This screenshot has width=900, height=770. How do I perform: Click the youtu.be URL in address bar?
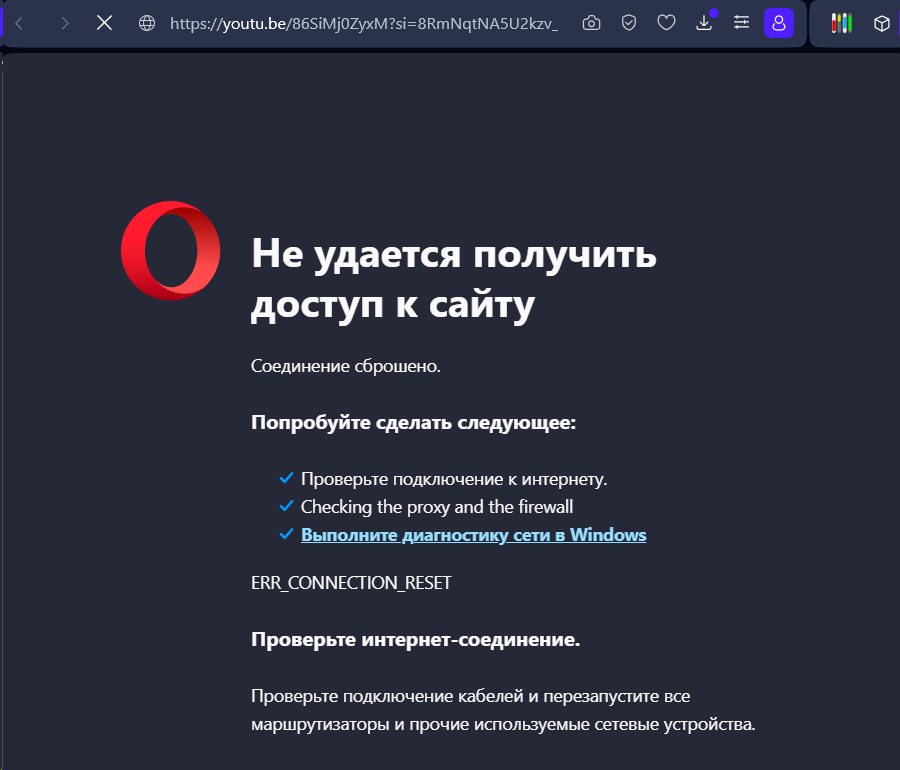coord(364,24)
